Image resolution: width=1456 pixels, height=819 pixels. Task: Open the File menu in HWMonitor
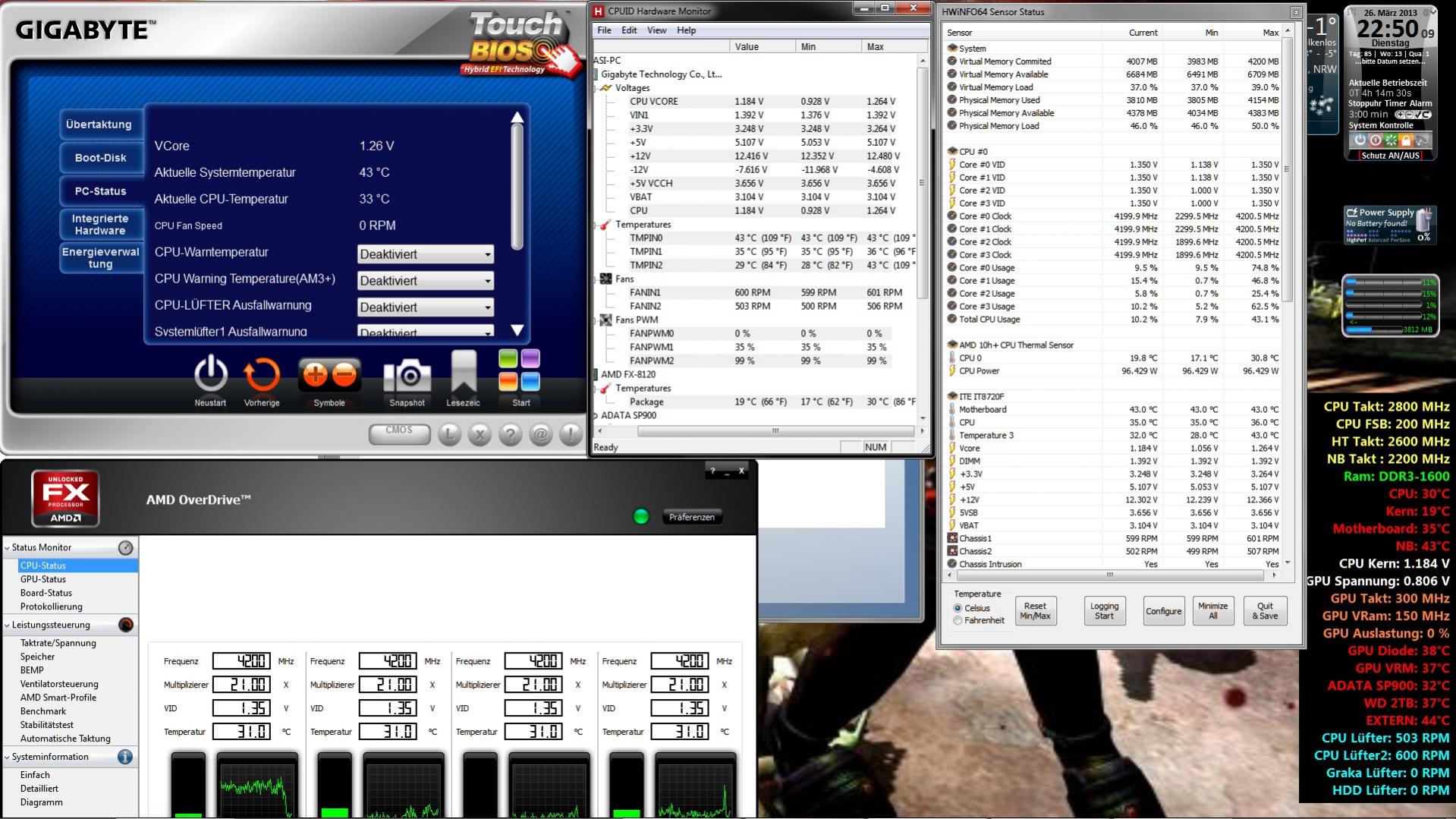604,30
